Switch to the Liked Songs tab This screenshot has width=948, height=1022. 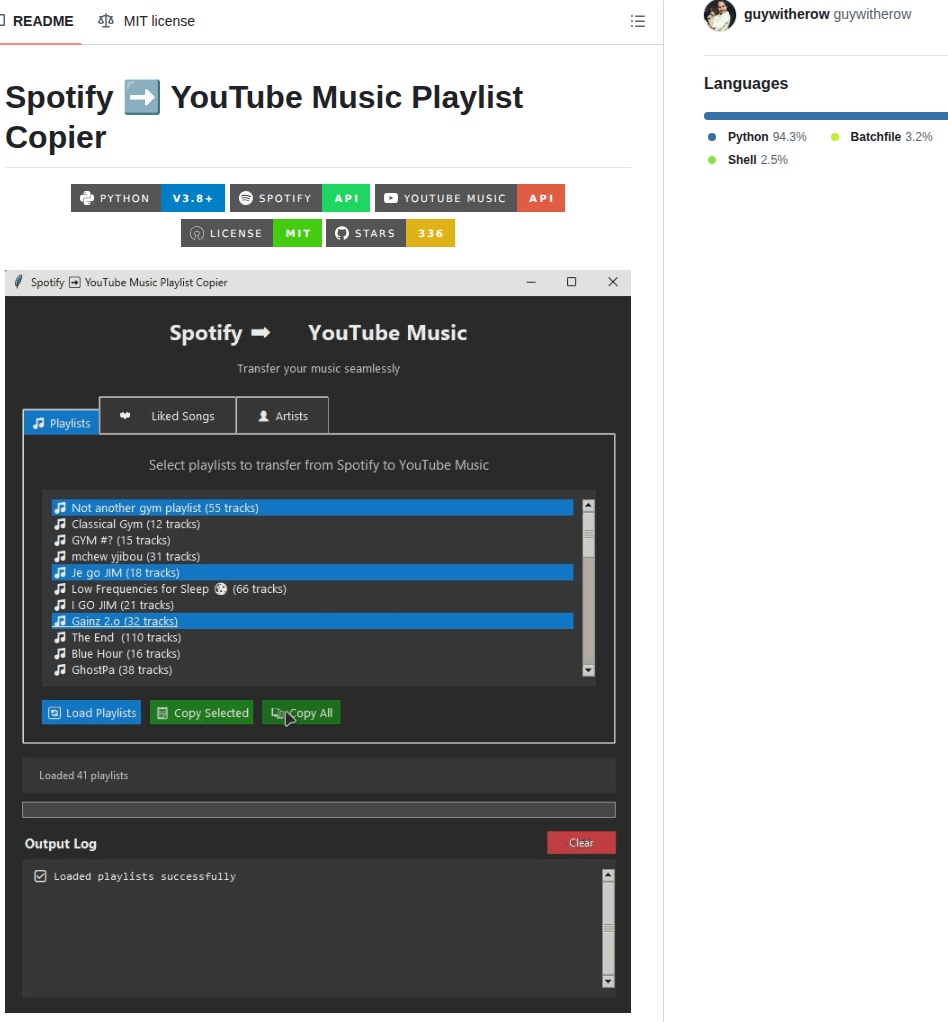pyautogui.click(x=168, y=416)
